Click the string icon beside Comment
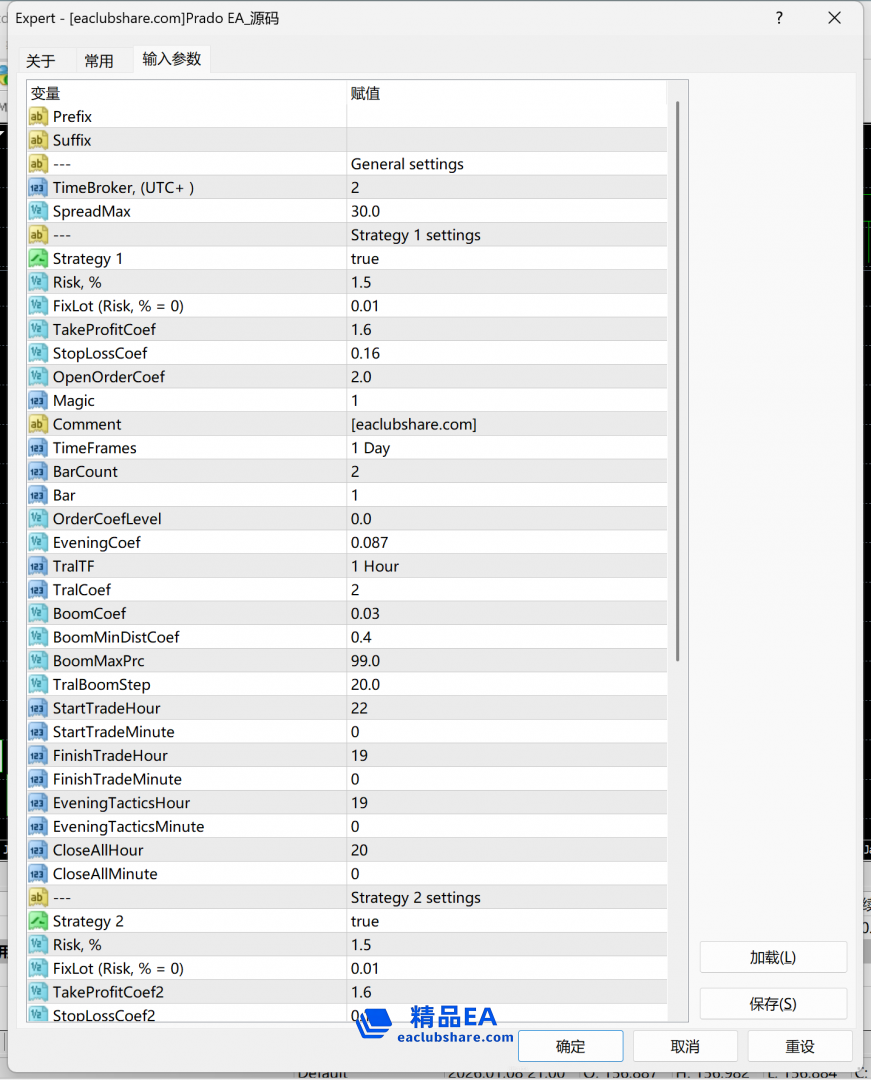Screen dimensions: 871x1080 38,425
